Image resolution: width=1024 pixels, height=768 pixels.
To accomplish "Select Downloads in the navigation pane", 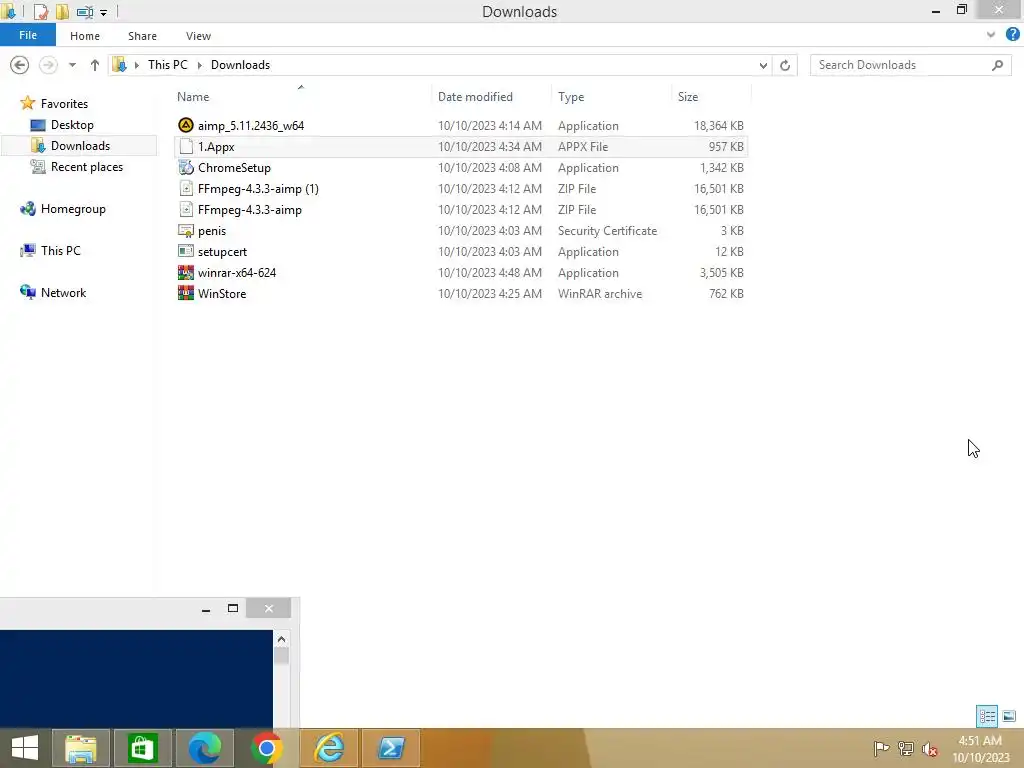I will pos(80,146).
